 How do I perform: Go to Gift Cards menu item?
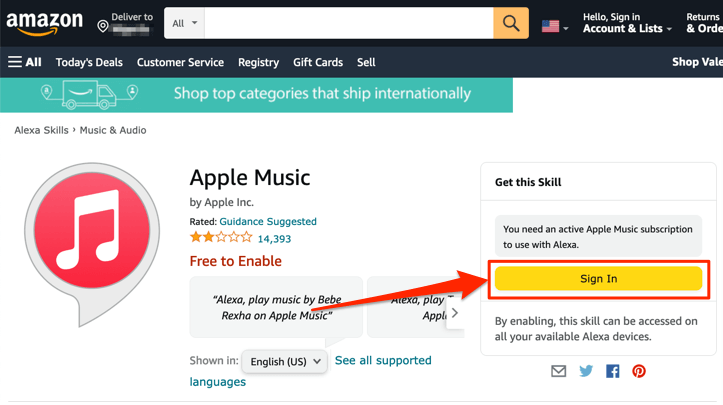coord(318,62)
